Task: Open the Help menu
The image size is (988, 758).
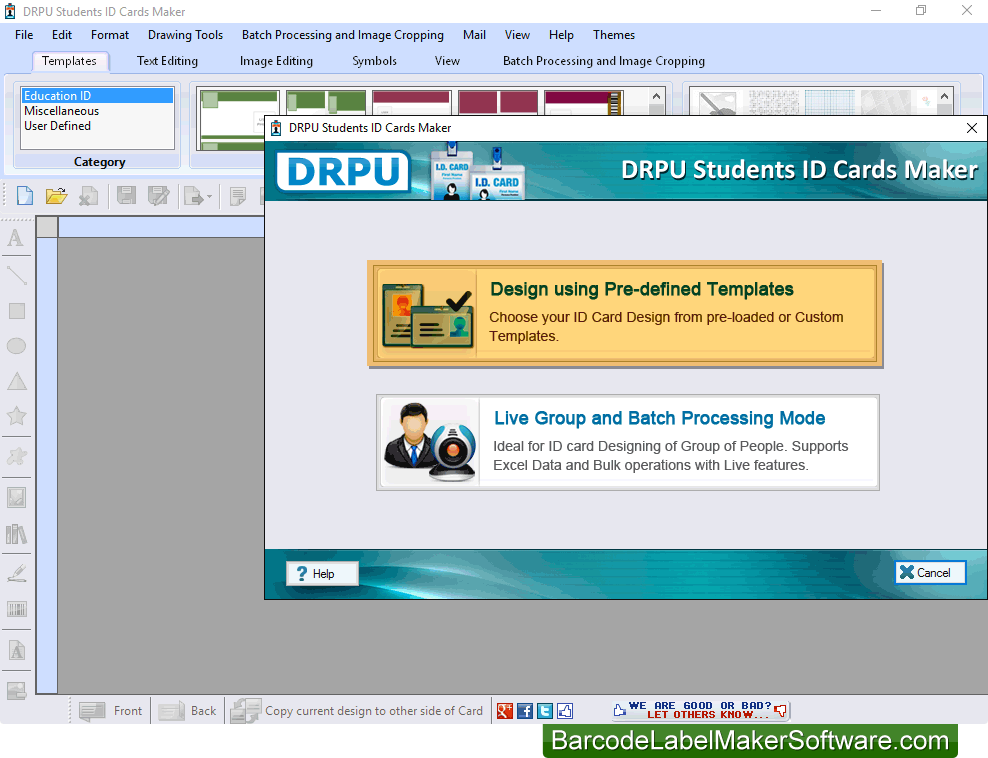Action: click(x=561, y=35)
